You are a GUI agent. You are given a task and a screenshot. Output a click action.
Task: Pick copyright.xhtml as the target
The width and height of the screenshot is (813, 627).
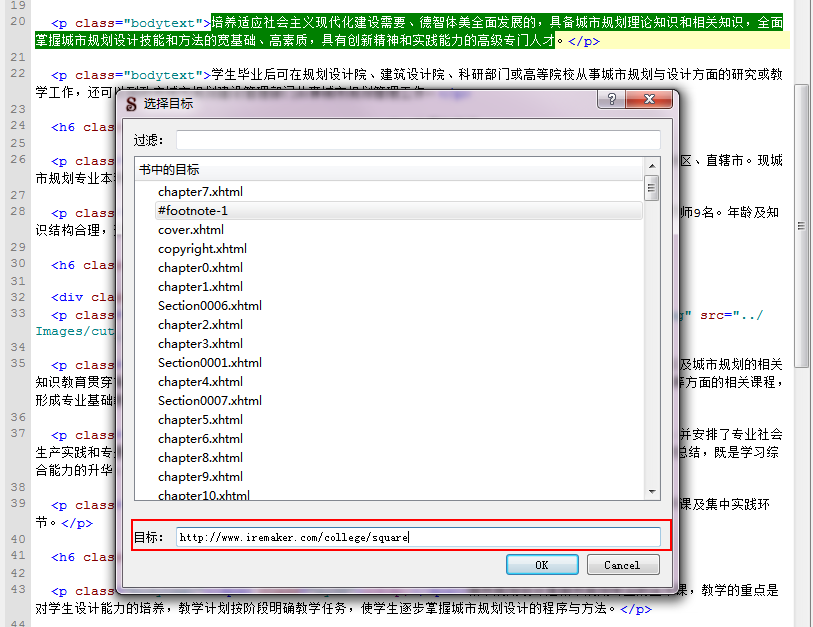202,248
